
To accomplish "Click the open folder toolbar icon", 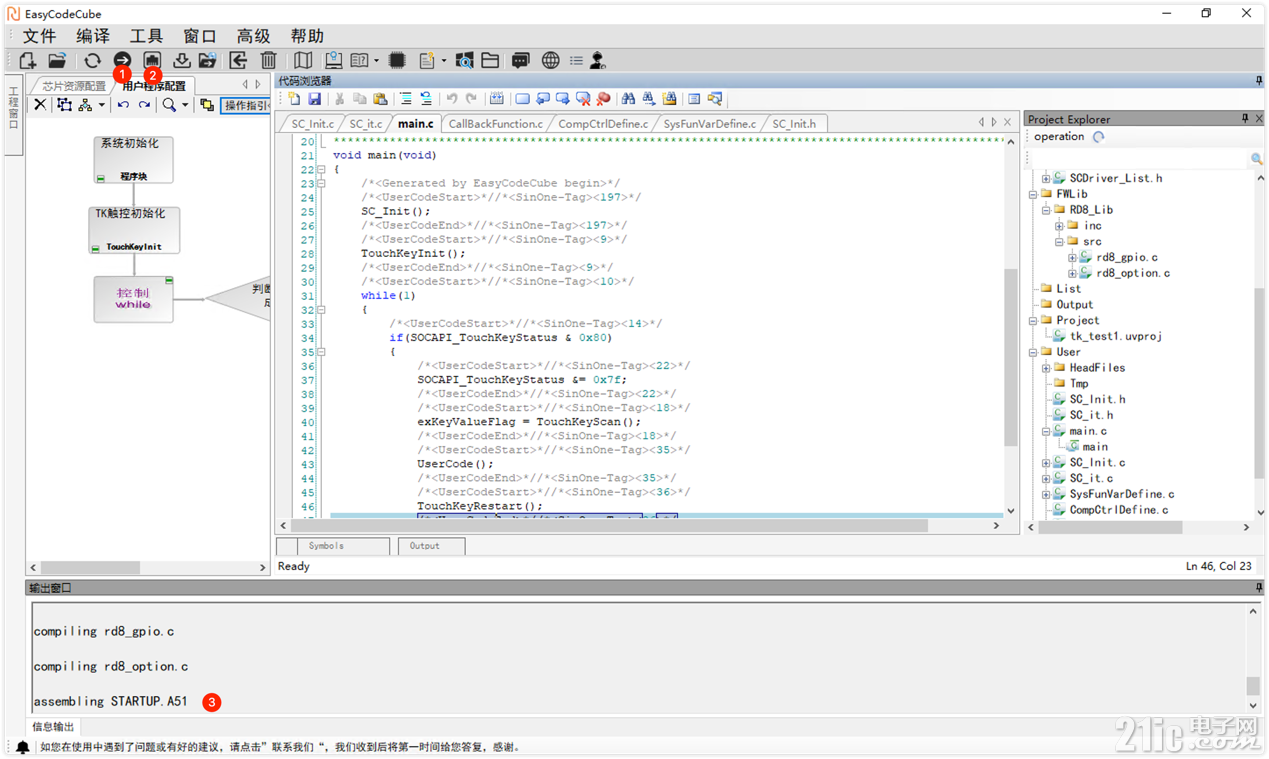I will [57, 61].
